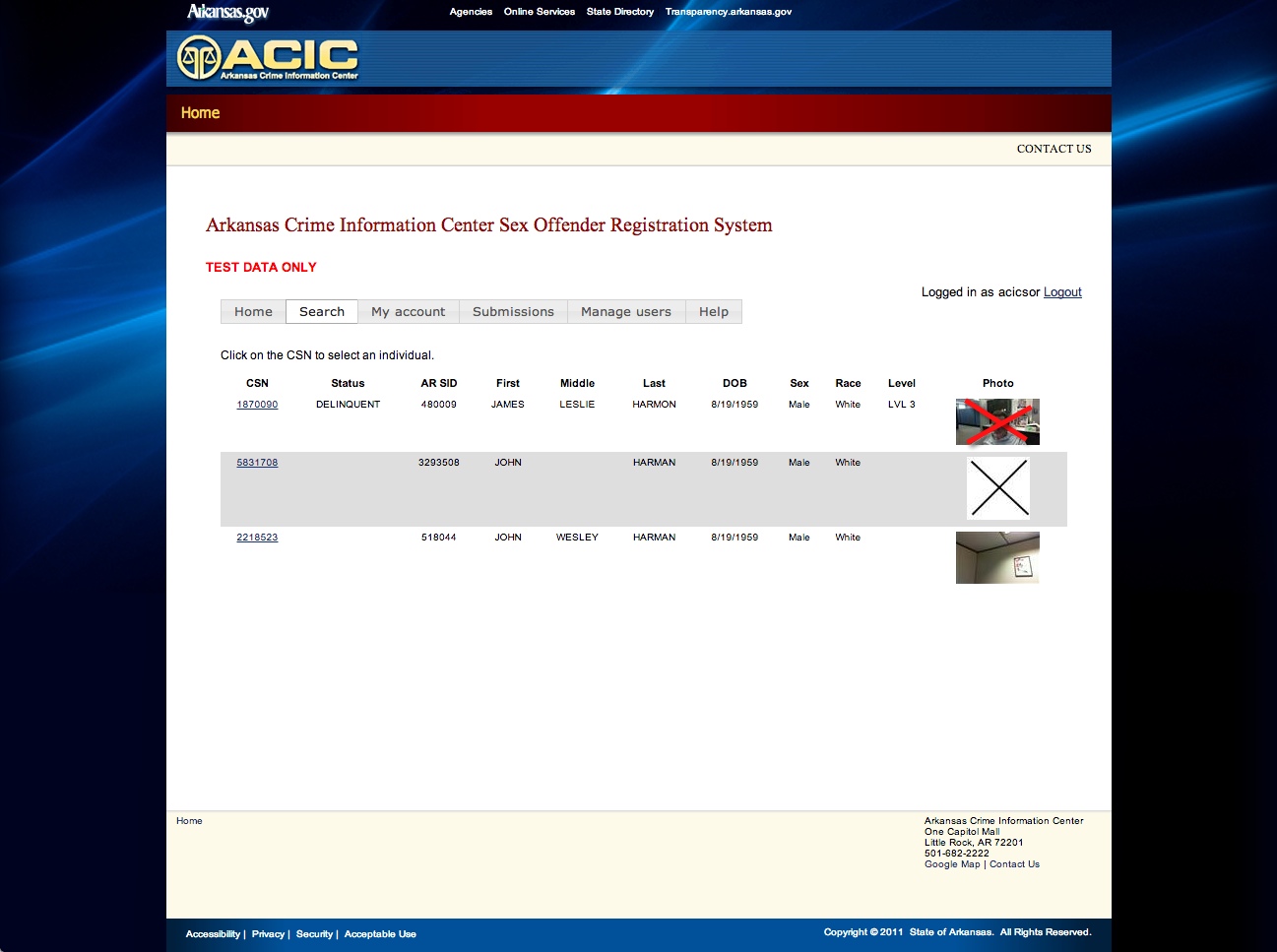The width and height of the screenshot is (1277, 952).
Task: Click AR SID value 3293508
Action: [439, 463]
